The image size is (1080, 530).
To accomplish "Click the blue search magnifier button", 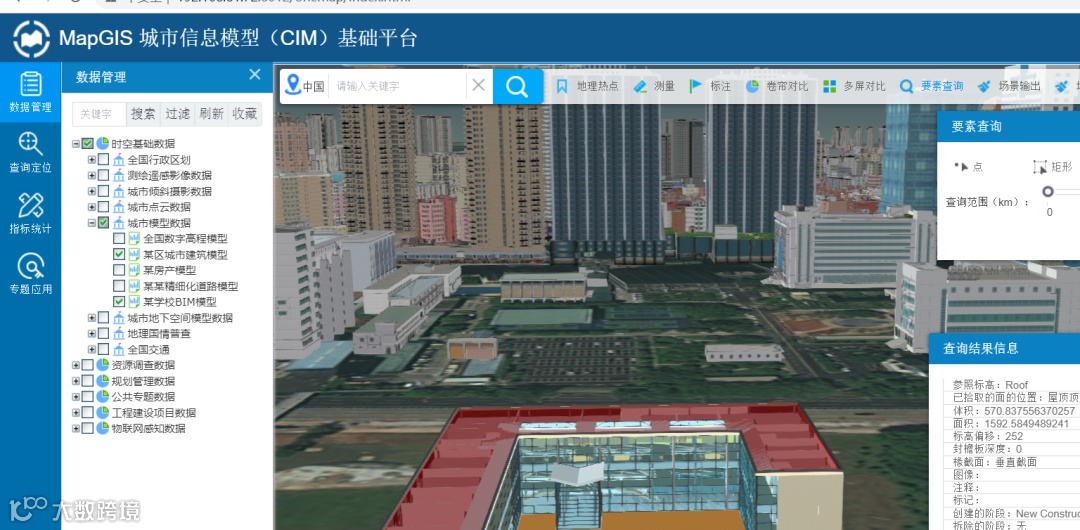I will 517,86.
